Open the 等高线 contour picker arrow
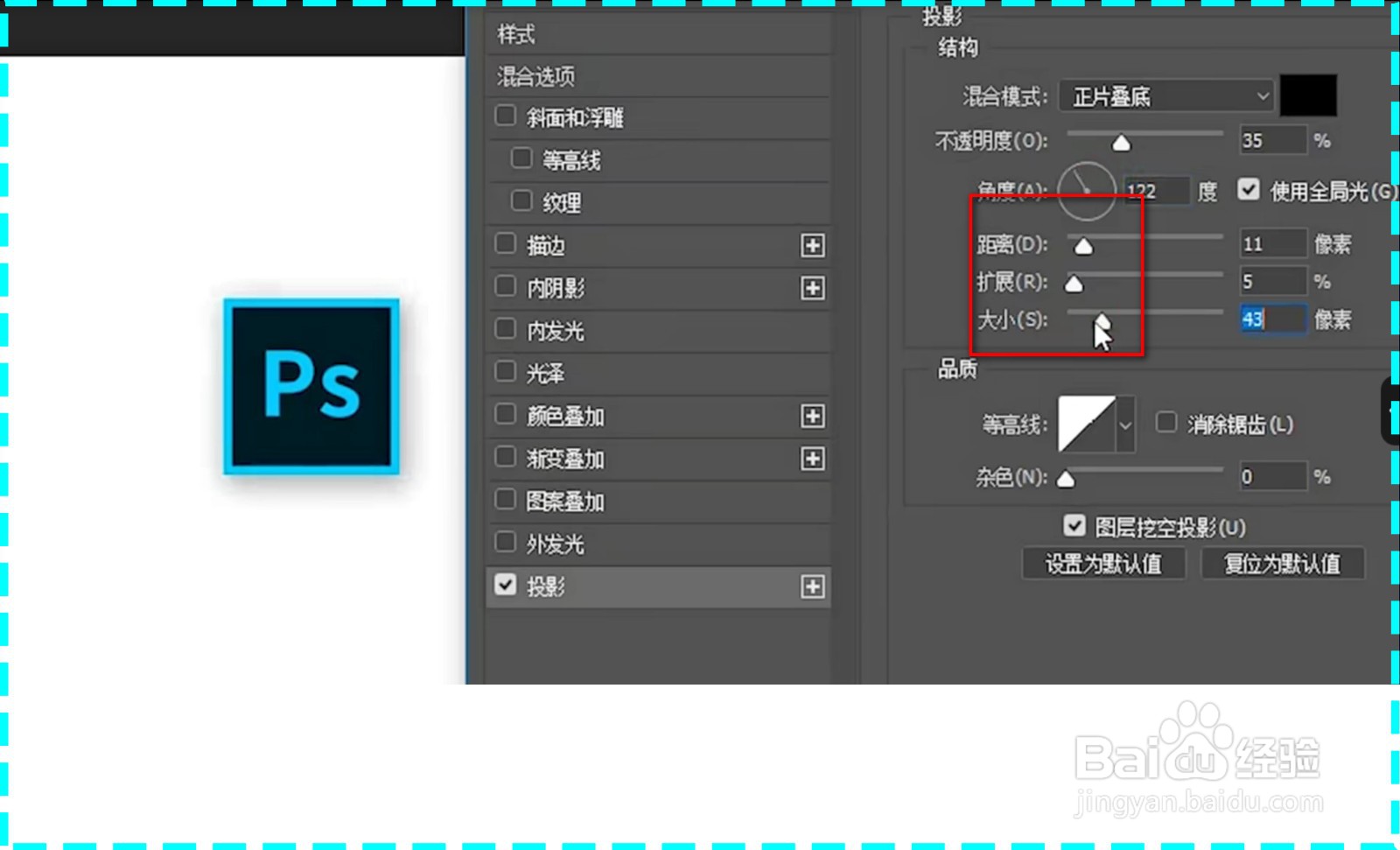1400x850 pixels. tap(1125, 425)
